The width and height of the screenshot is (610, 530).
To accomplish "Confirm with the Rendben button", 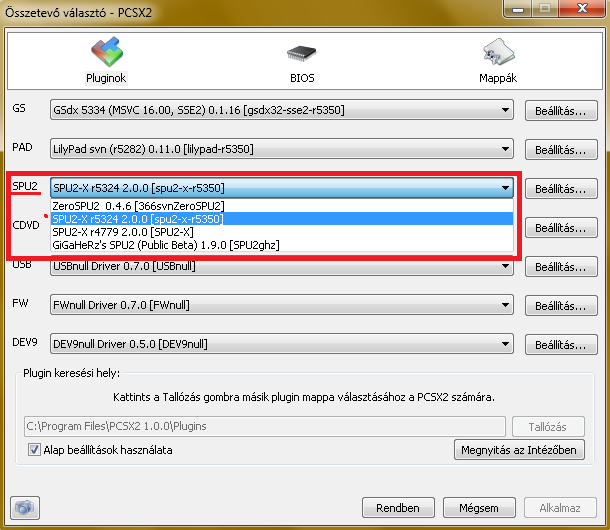I will tap(398, 507).
